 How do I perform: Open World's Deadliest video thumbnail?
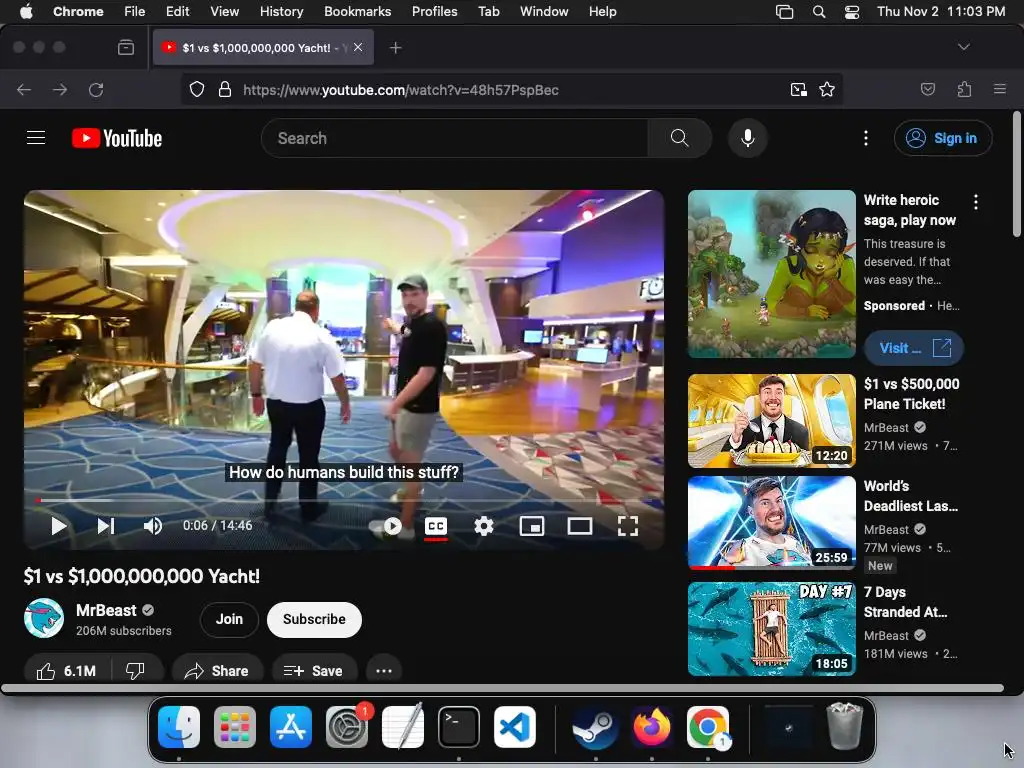772,522
